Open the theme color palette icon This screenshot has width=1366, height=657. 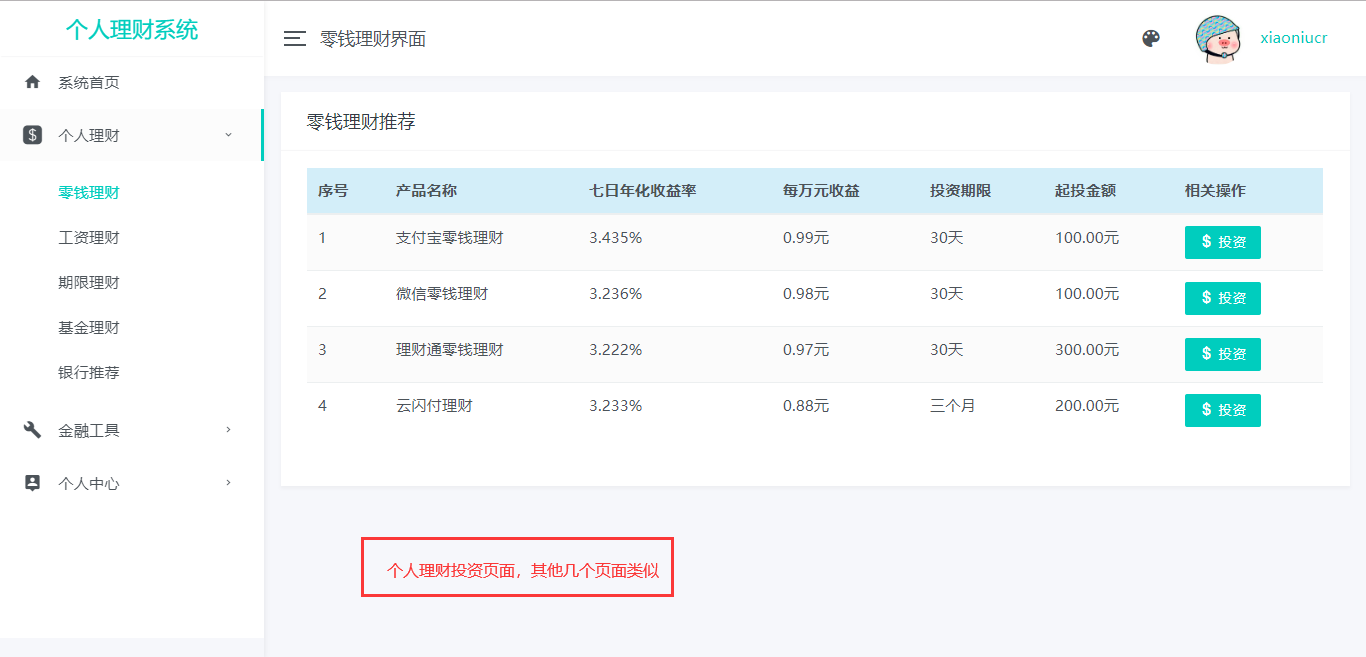[1151, 38]
